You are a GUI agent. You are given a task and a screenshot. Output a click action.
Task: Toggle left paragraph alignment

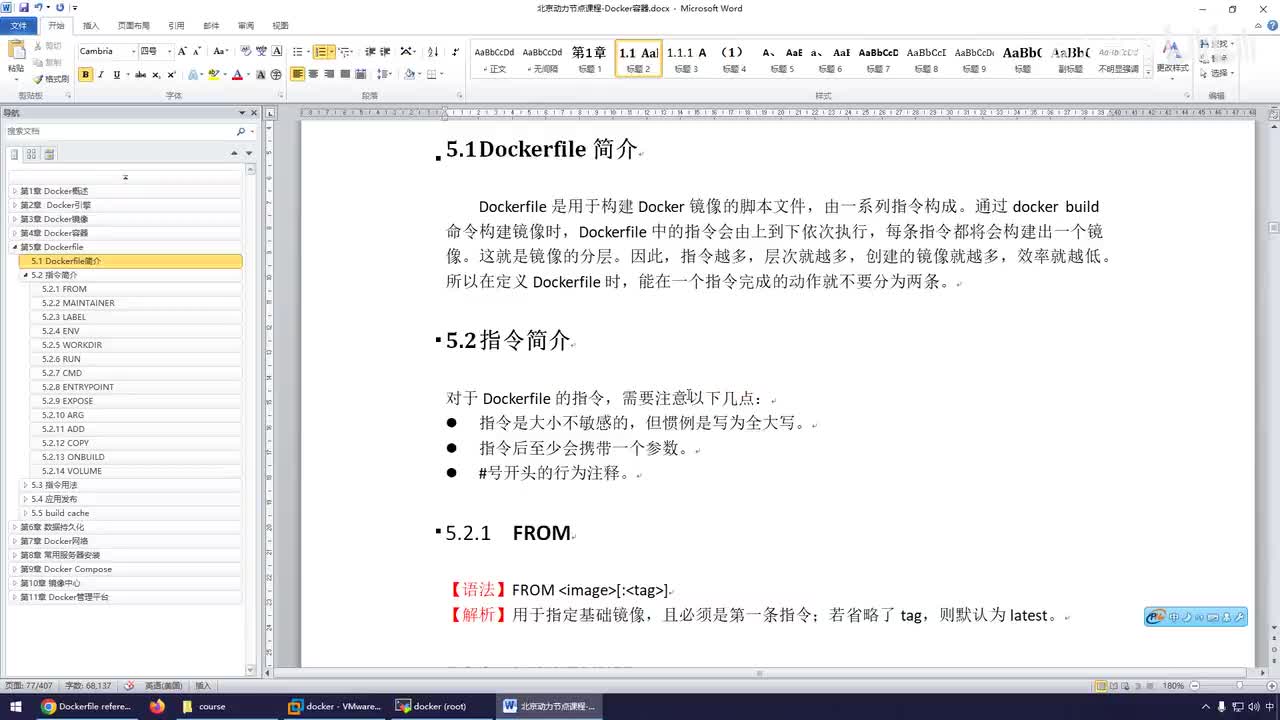[x=298, y=74]
